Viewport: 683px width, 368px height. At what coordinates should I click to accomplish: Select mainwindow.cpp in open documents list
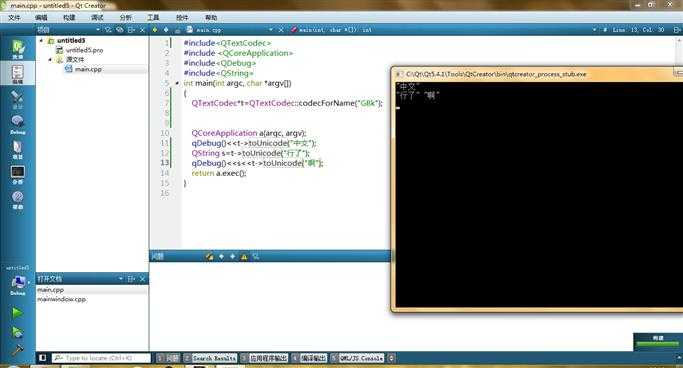tap(61, 300)
